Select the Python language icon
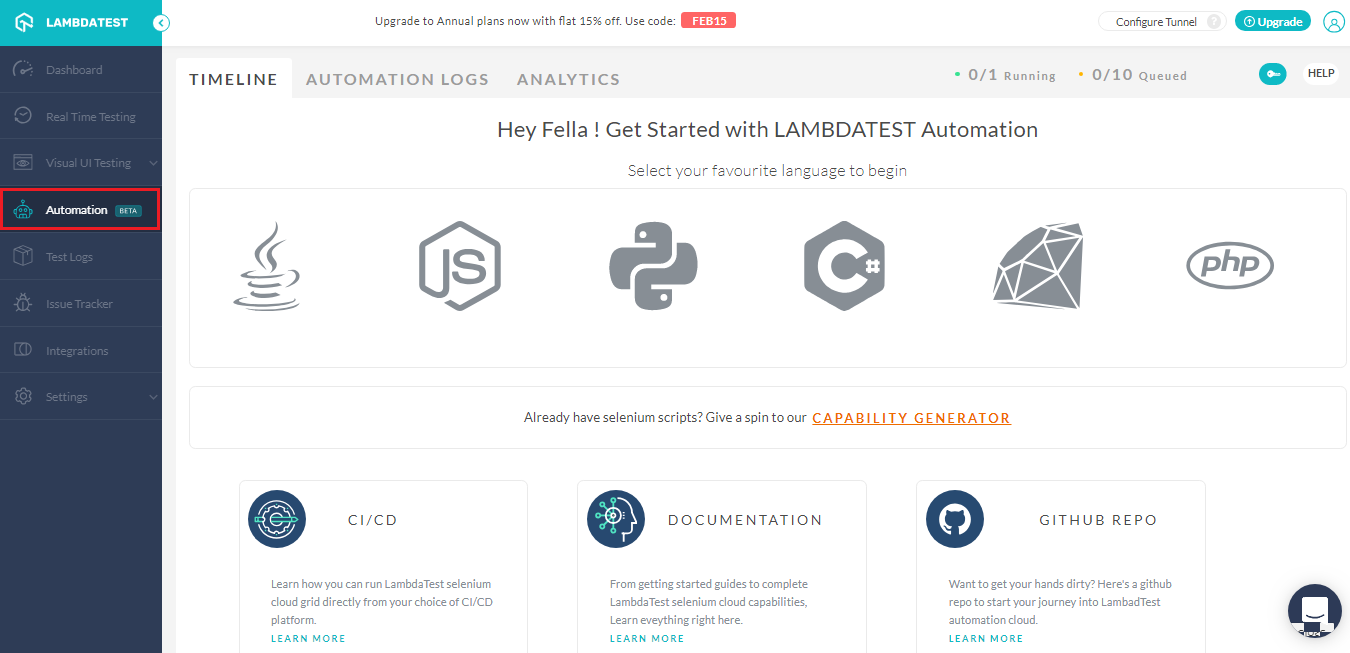Screen dimensions: 1350x653 pos(653,266)
